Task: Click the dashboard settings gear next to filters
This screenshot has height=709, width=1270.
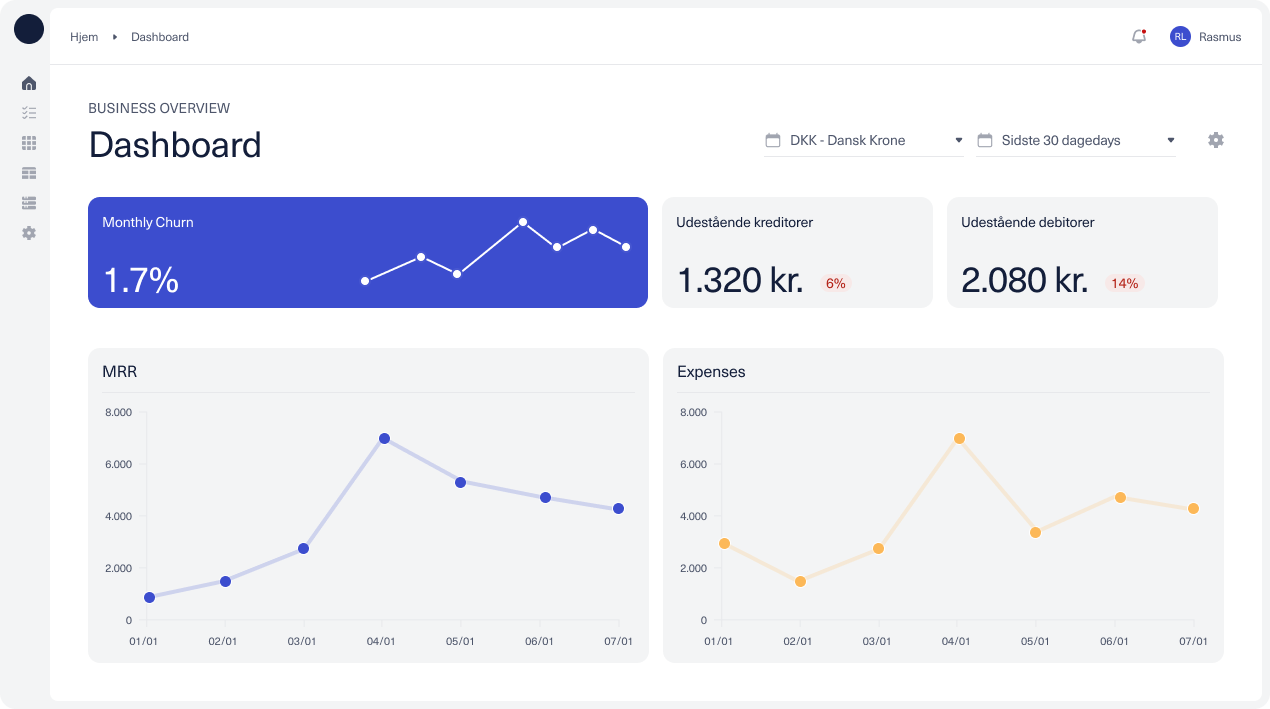Action: coord(1215,140)
